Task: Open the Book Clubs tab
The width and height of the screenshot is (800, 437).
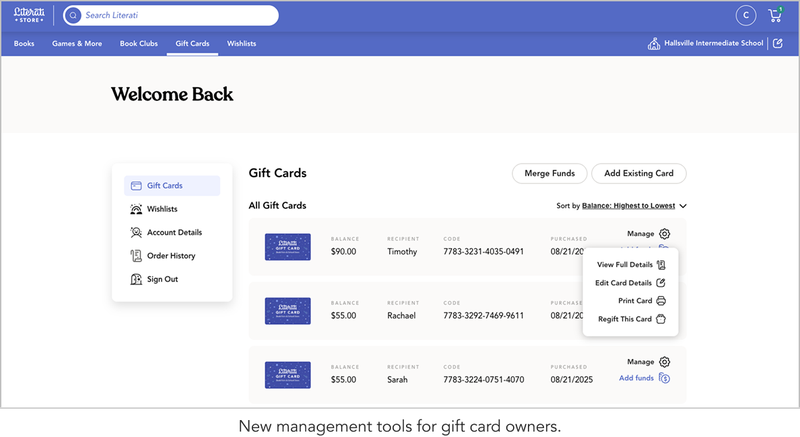Action: (x=139, y=44)
